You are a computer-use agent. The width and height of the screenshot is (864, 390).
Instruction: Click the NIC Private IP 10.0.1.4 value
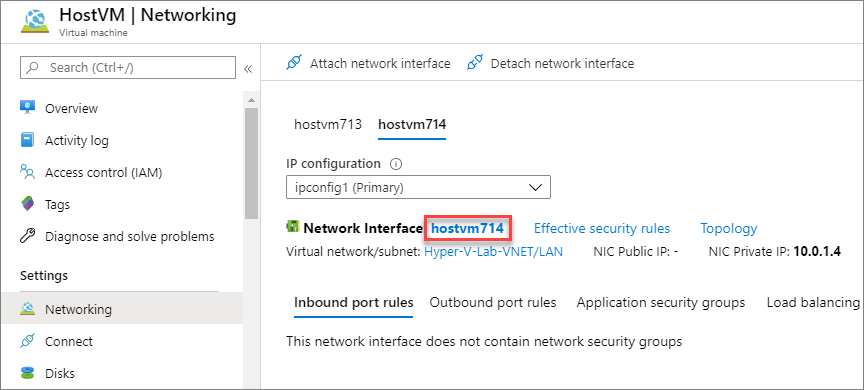pyautogui.click(x=817, y=252)
